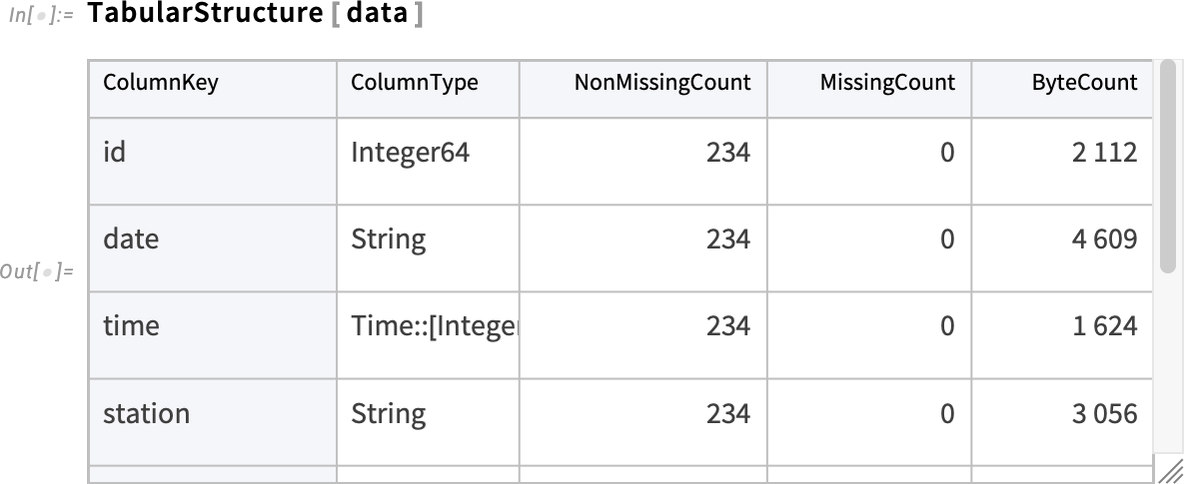Click the MissingCount column header
This screenshot has width=1184, height=484.
point(869,90)
